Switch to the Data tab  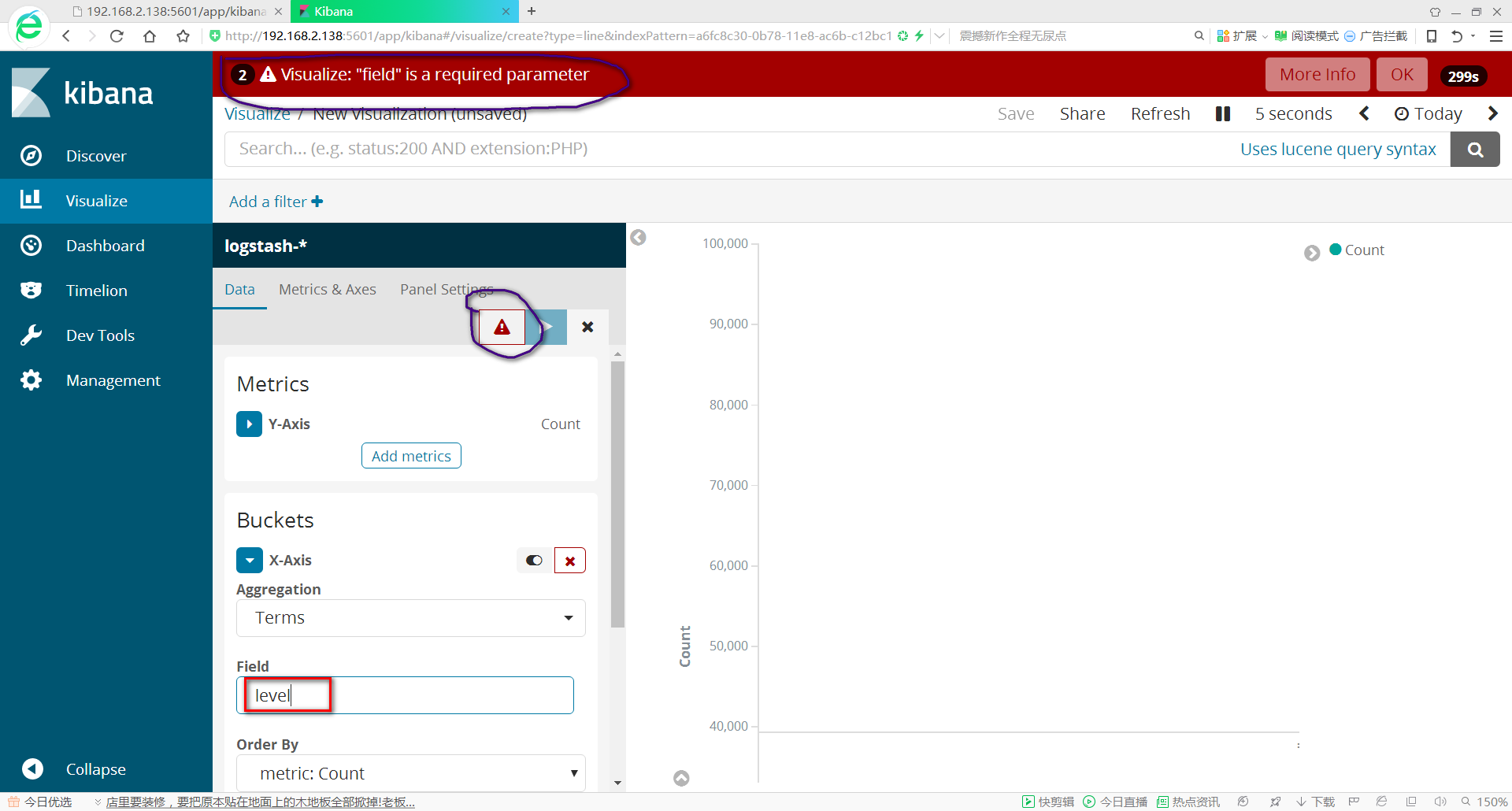coord(239,289)
